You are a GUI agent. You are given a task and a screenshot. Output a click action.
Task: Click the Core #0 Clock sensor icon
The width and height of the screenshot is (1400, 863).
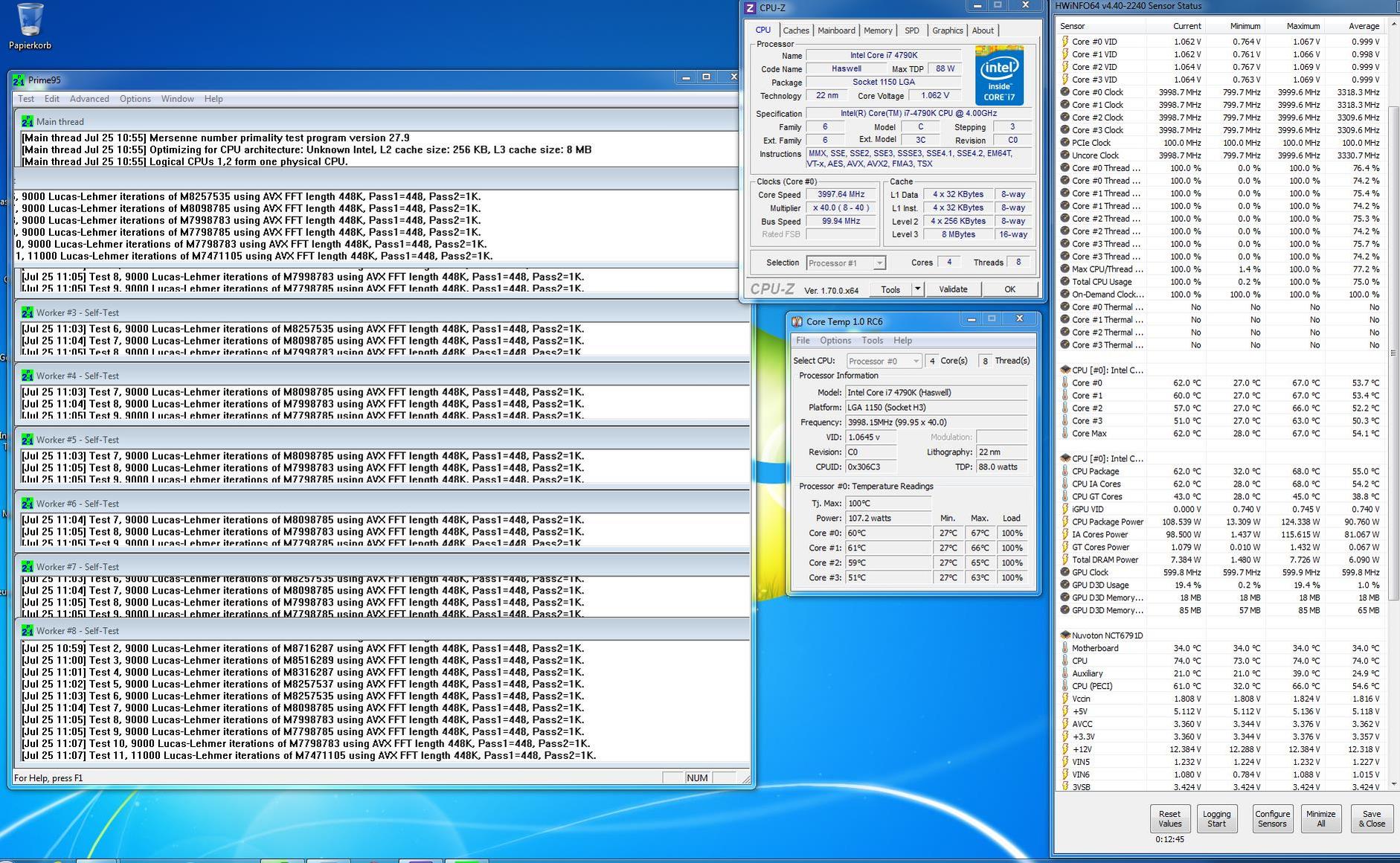pyautogui.click(x=1065, y=92)
